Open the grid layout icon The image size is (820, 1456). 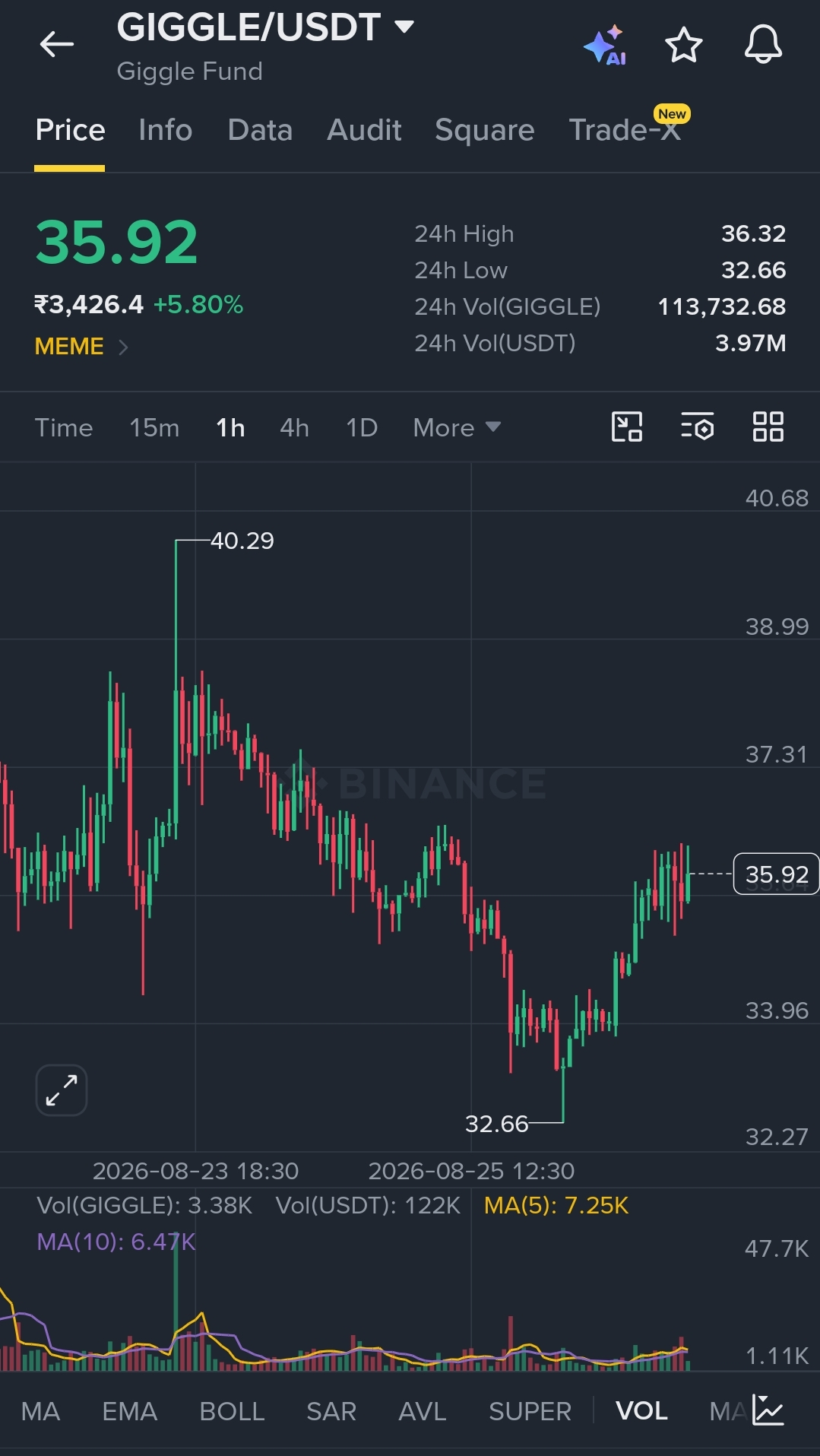[x=768, y=427]
